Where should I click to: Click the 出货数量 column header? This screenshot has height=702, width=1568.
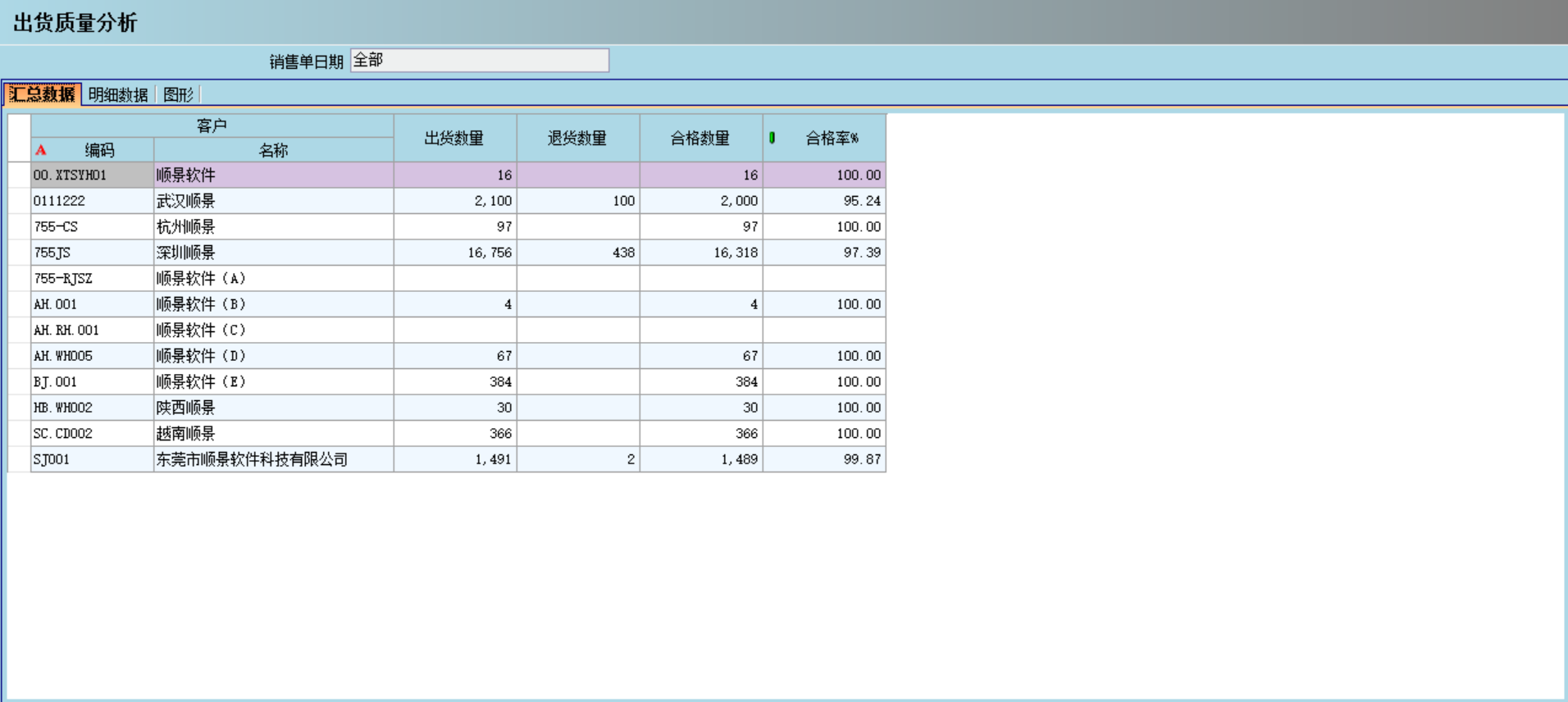(x=455, y=138)
